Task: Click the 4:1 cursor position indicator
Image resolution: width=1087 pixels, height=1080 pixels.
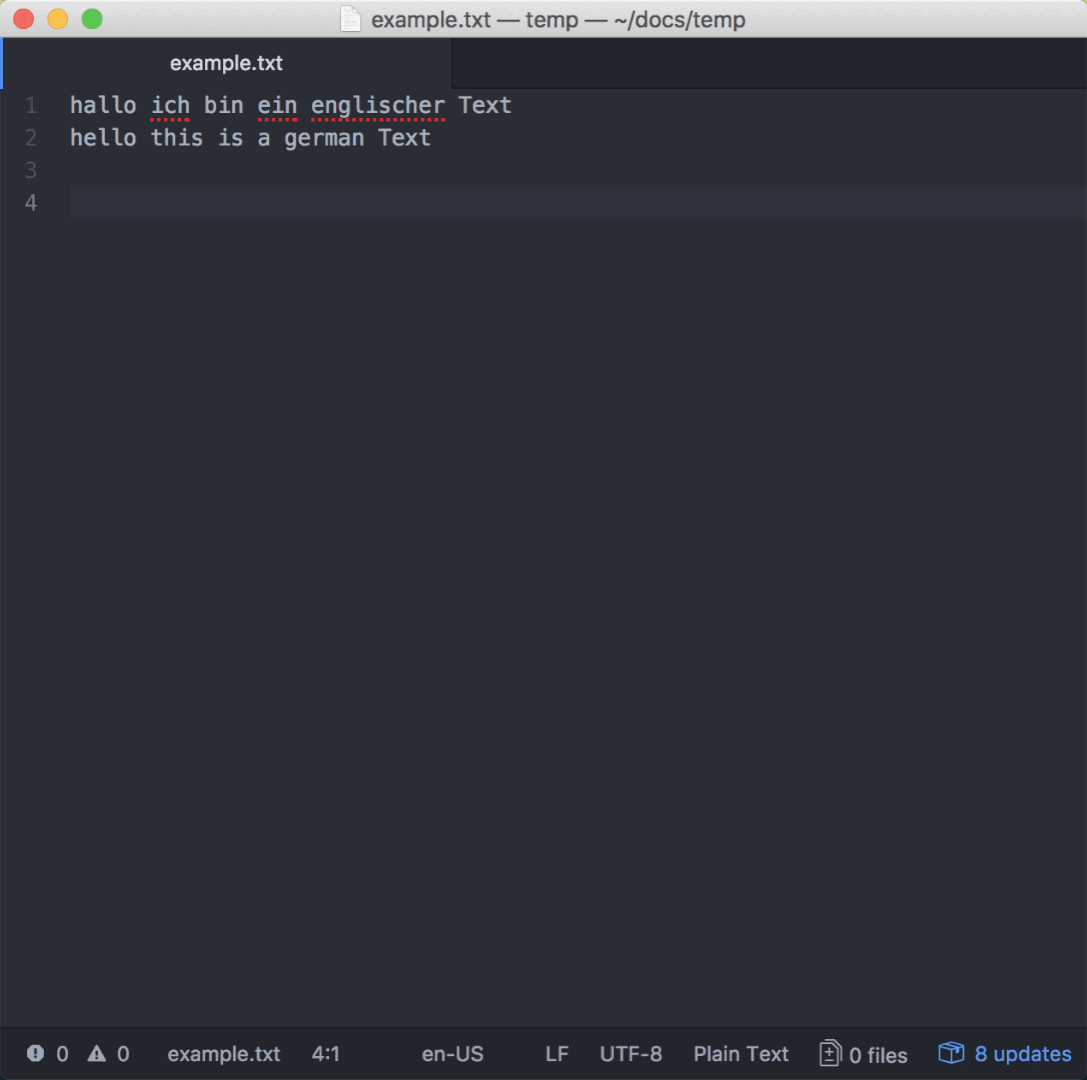Action: pyautogui.click(x=326, y=1054)
